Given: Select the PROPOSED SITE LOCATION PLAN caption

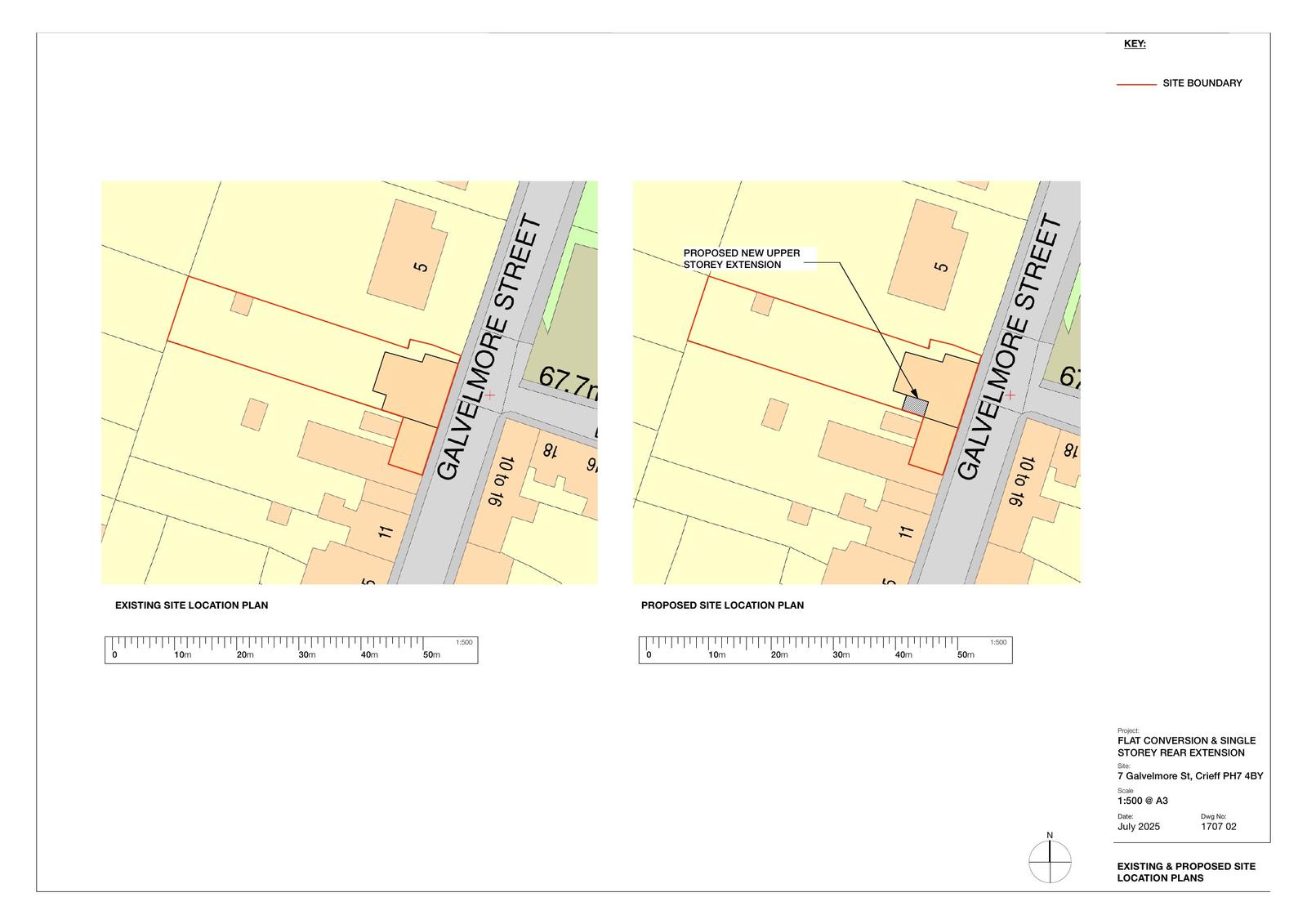Looking at the screenshot, I should [722, 605].
